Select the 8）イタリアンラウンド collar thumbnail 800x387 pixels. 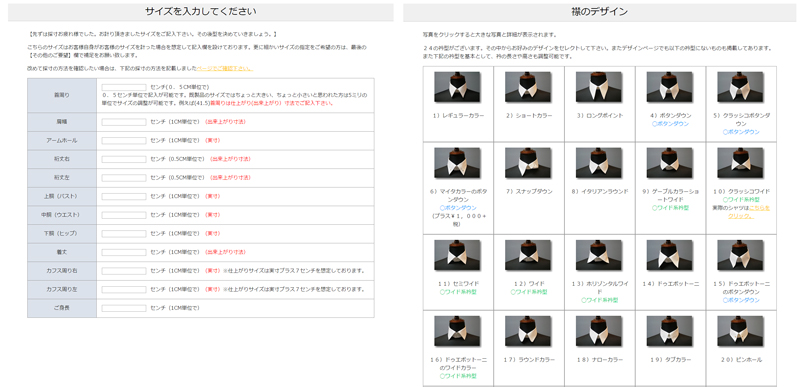click(x=598, y=163)
